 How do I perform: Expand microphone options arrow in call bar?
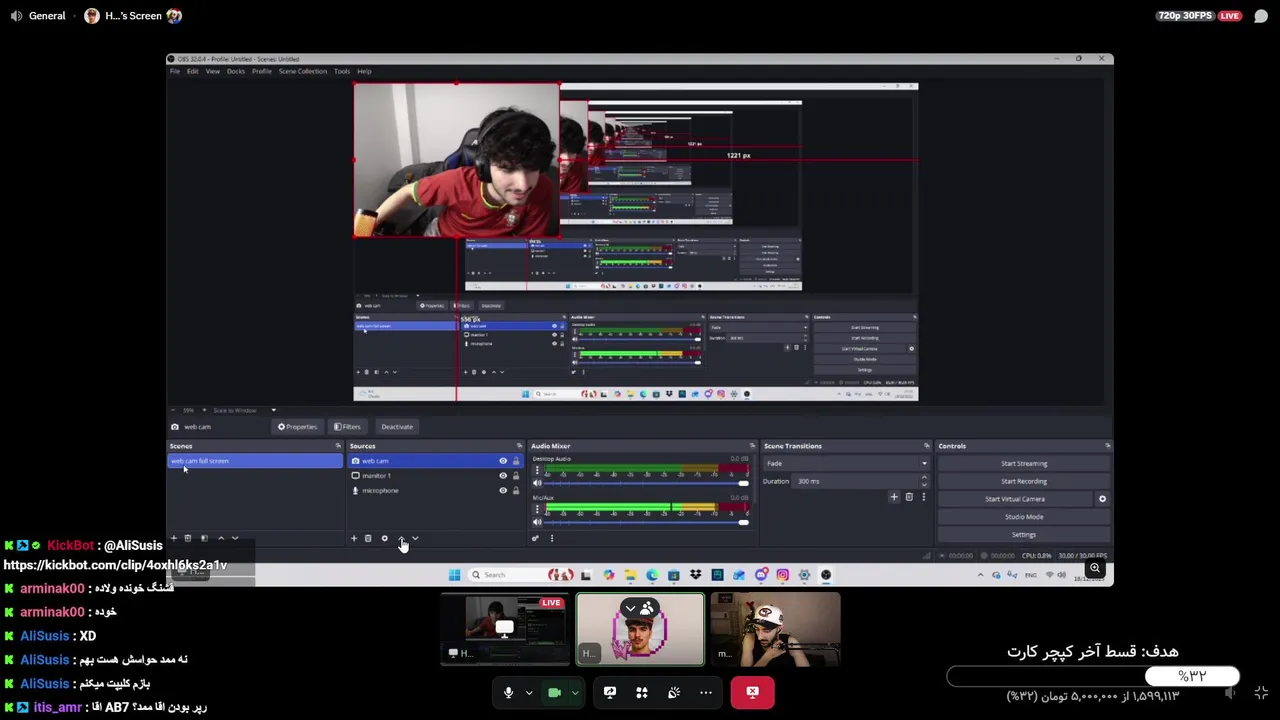click(x=529, y=692)
